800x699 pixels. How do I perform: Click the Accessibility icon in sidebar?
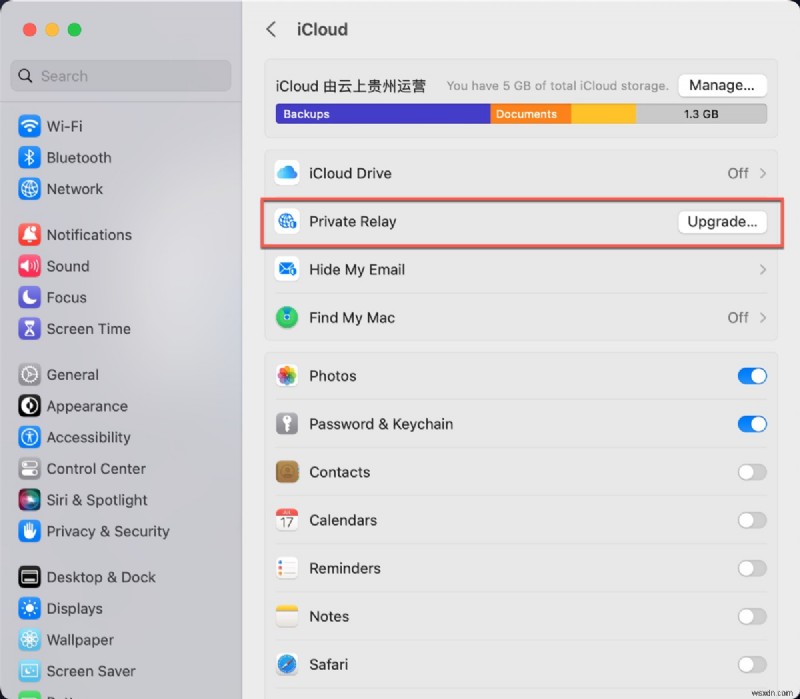pos(29,437)
